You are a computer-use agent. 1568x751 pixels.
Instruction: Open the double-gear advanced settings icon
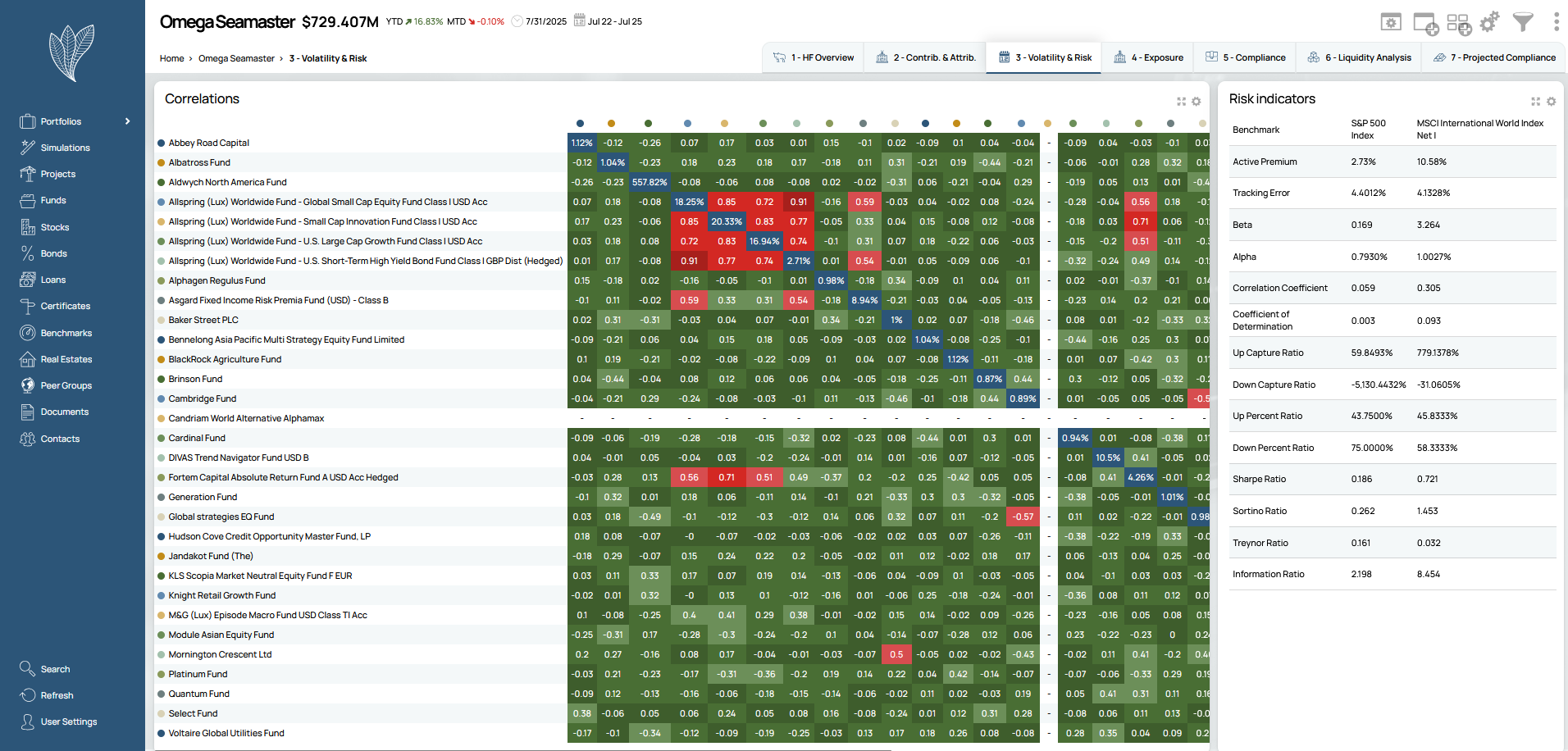click(1489, 22)
